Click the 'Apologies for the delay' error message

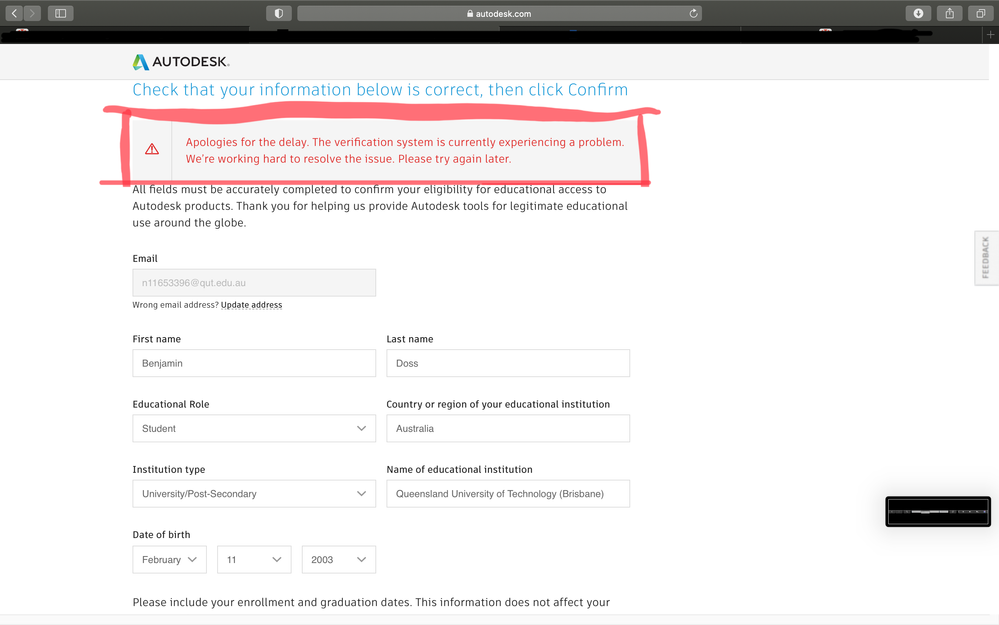click(405, 150)
